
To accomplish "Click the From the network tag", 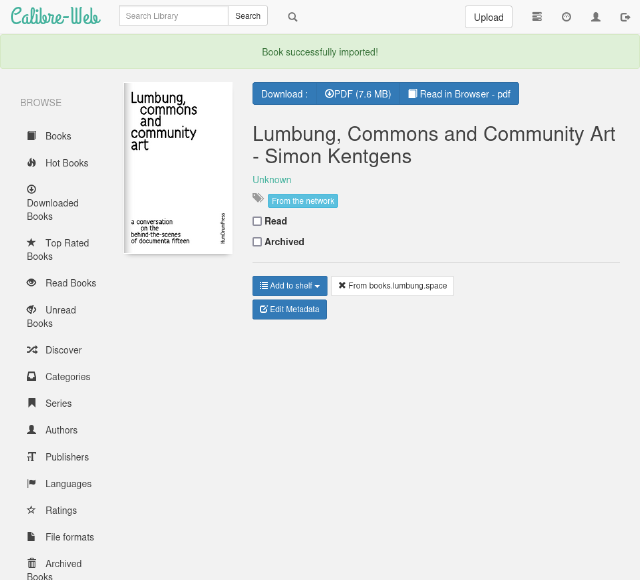I will [303, 201].
